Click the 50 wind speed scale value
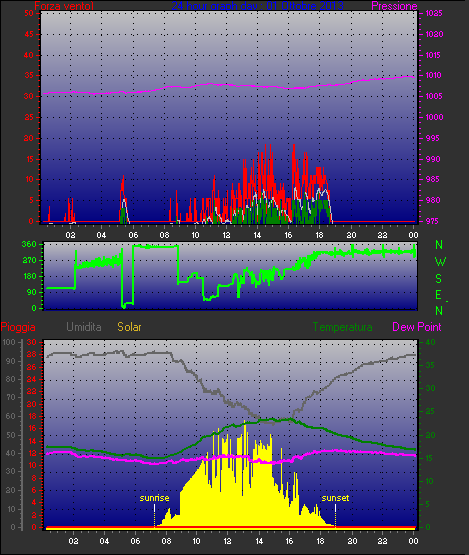 point(29,13)
